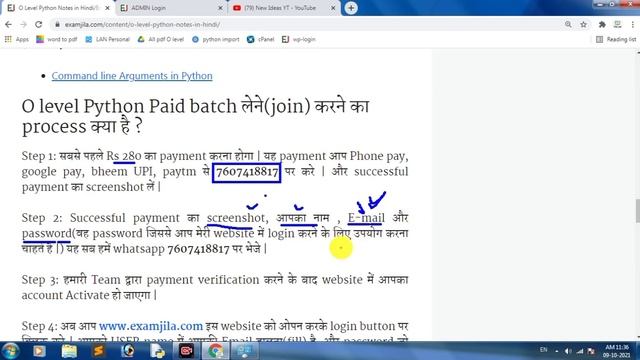The height and width of the screenshot is (360, 640).
Task: Open the LAN Personal bookmark
Action: point(107,39)
